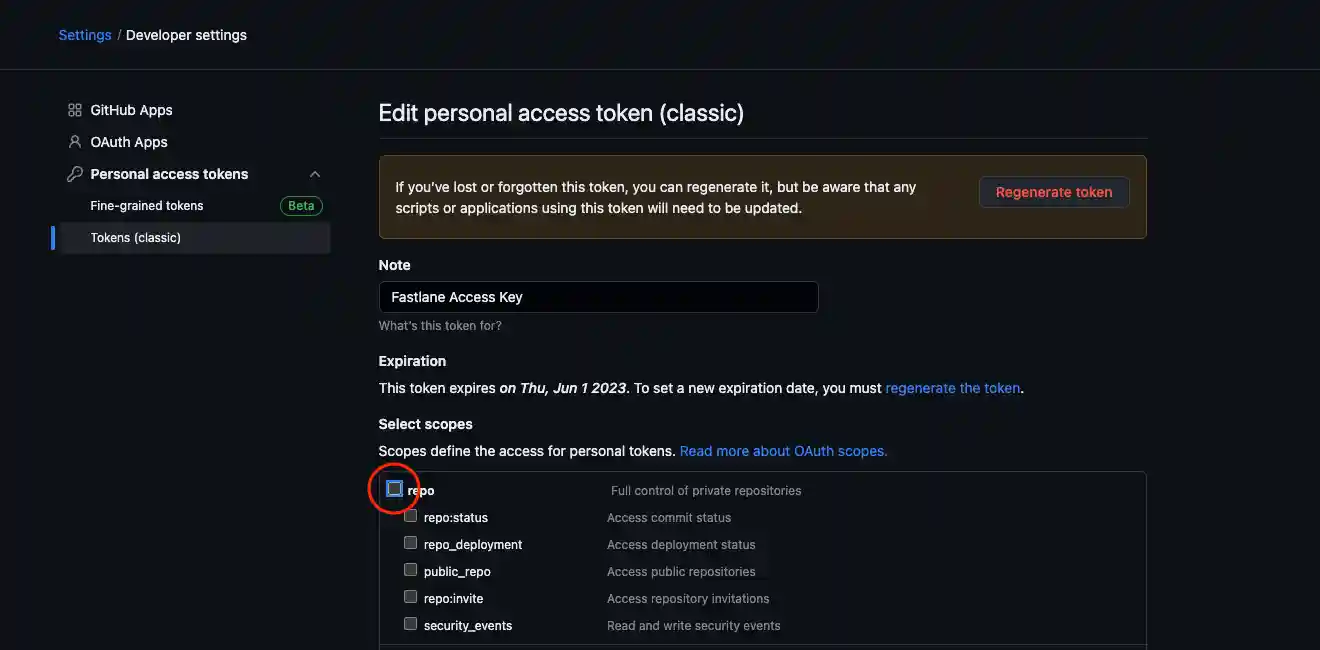Open Read more about OAuth scopes
The height and width of the screenshot is (650, 1320).
tap(782, 450)
